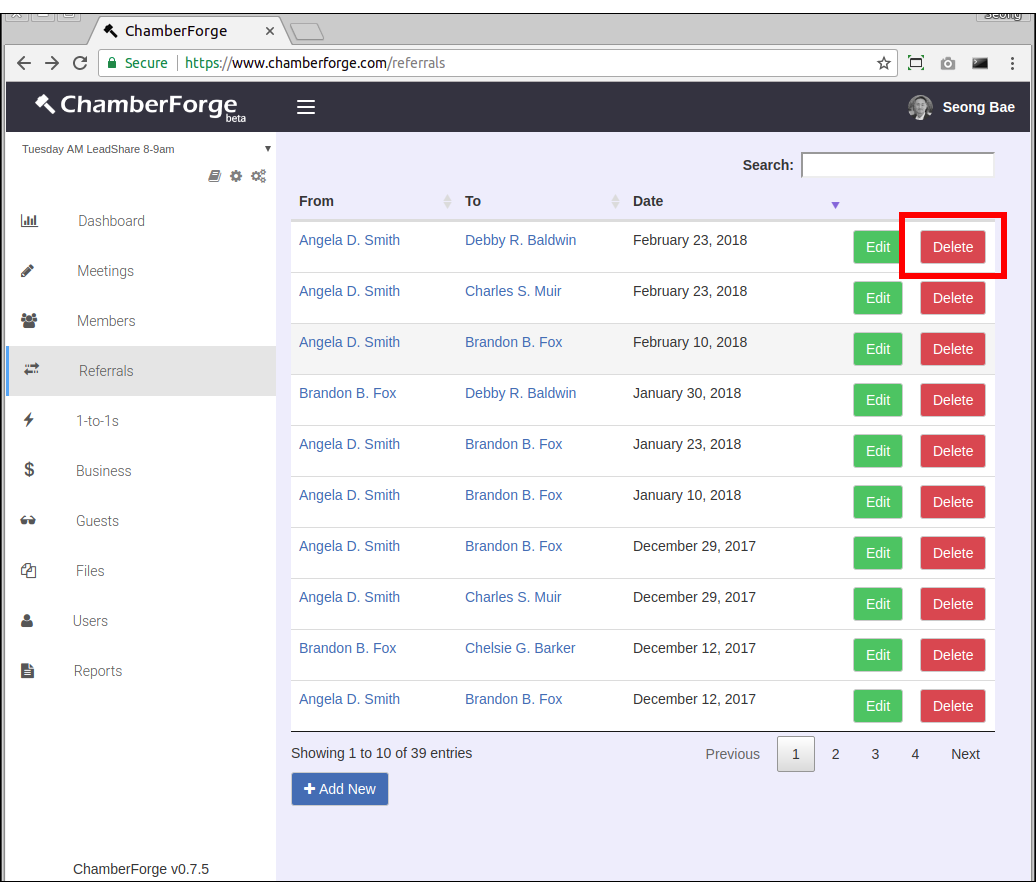Click the single gear settings icon
Viewport: 1036px width, 895px height.
pos(236,176)
